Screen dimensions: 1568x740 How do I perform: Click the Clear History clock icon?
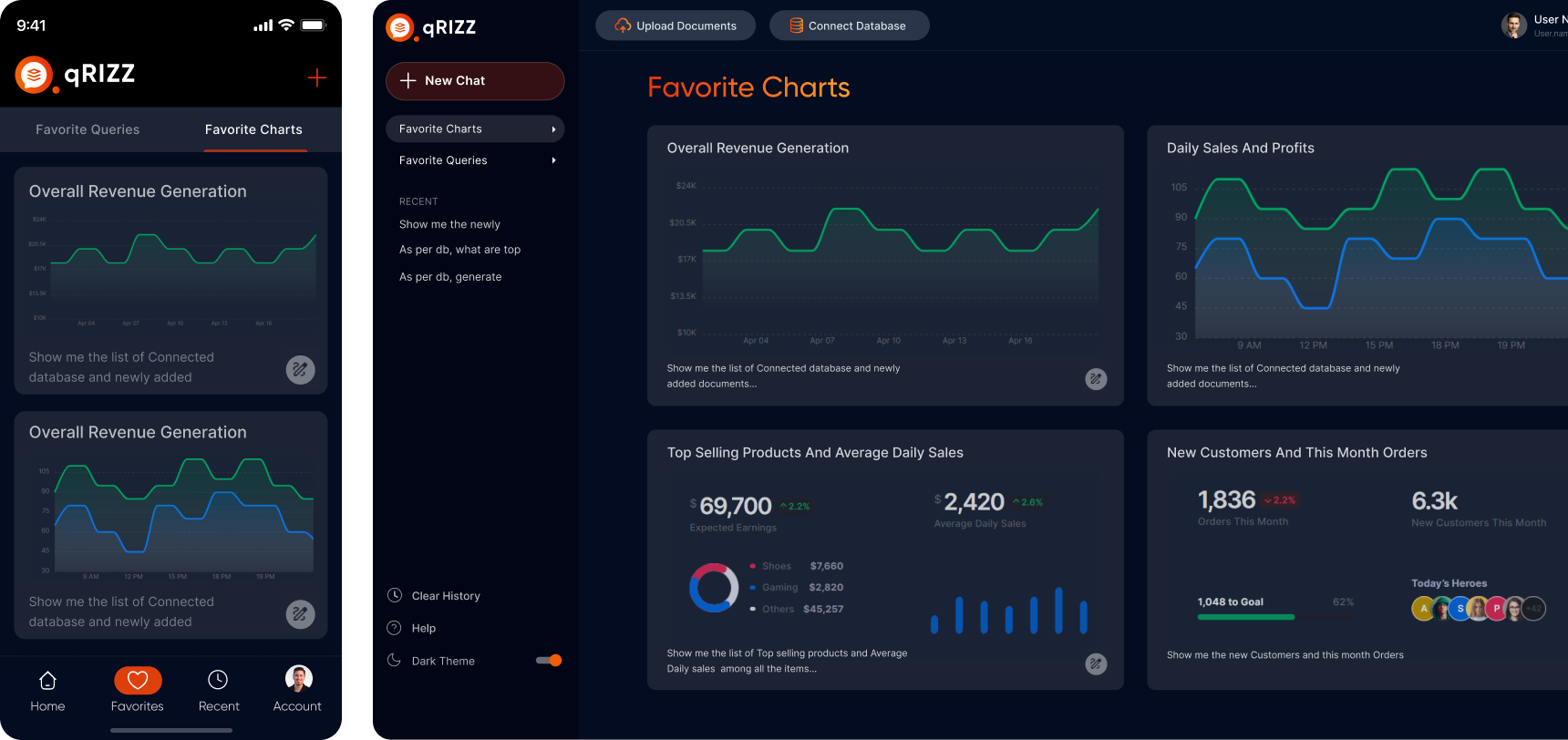pos(395,595)
